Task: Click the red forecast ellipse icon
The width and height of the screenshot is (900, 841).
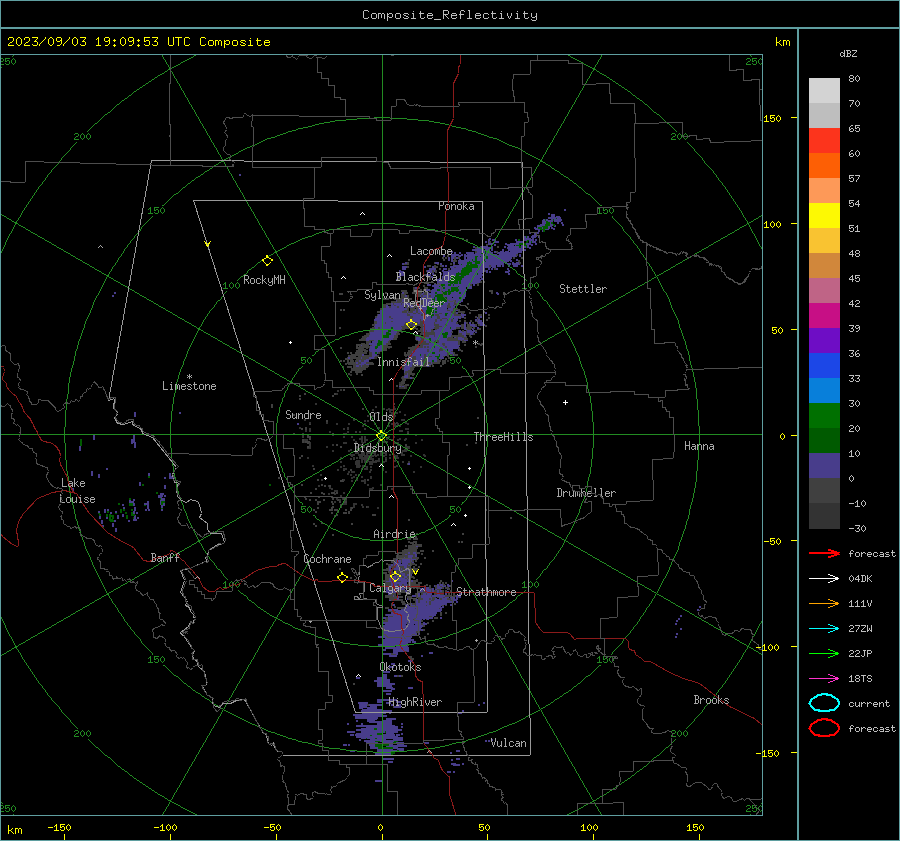Action: tap(824, 728)
